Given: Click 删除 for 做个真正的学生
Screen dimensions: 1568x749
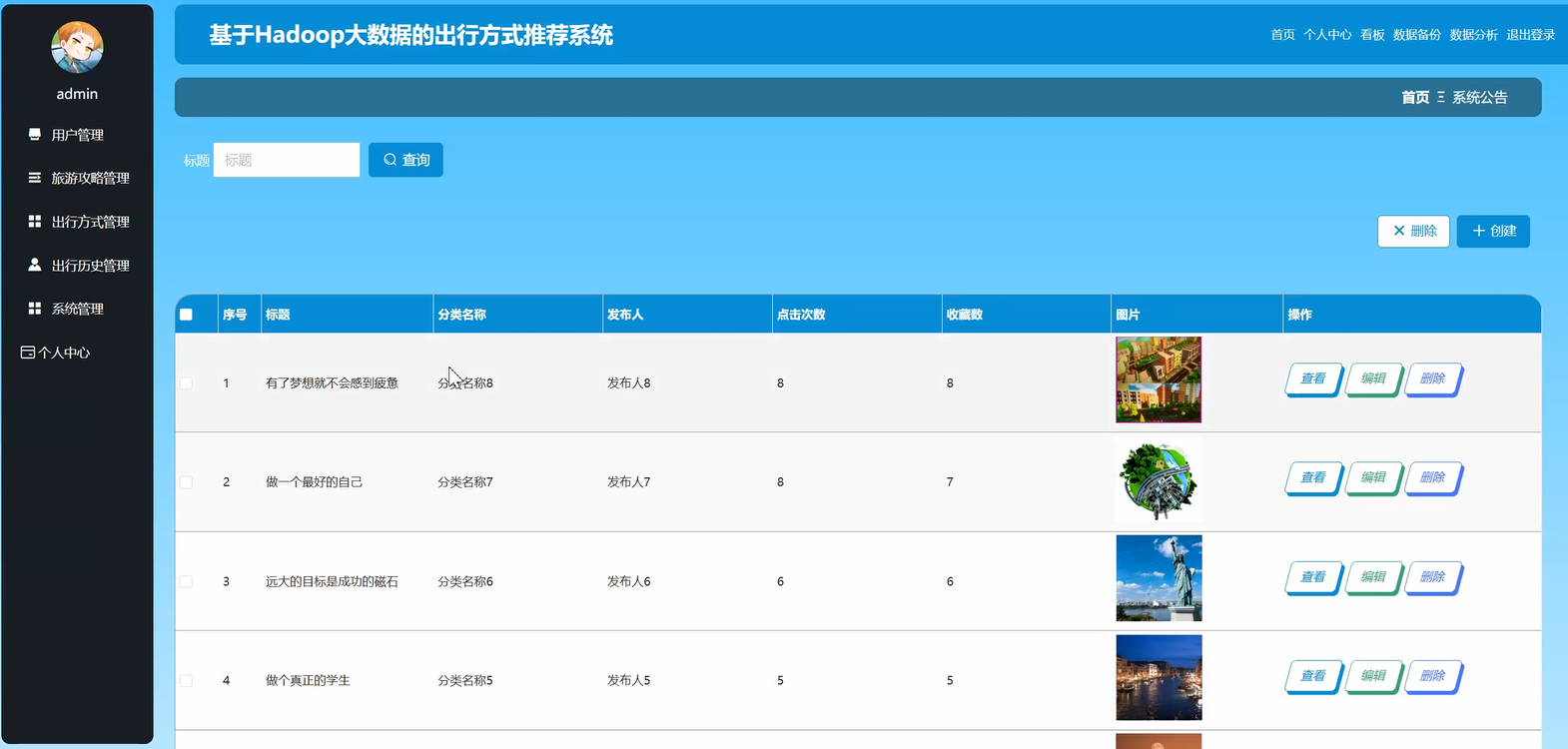Looking at the screenshot, I should tap(1433, 677).
